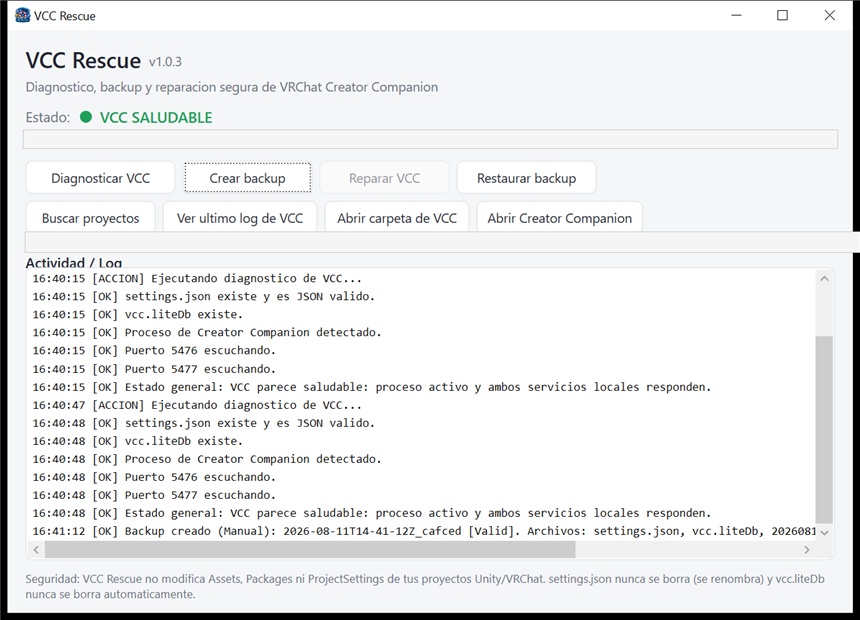Open the VCC folder via Abrir carpeta
This screenshot has width=860, height=620.
click(397, 218)
